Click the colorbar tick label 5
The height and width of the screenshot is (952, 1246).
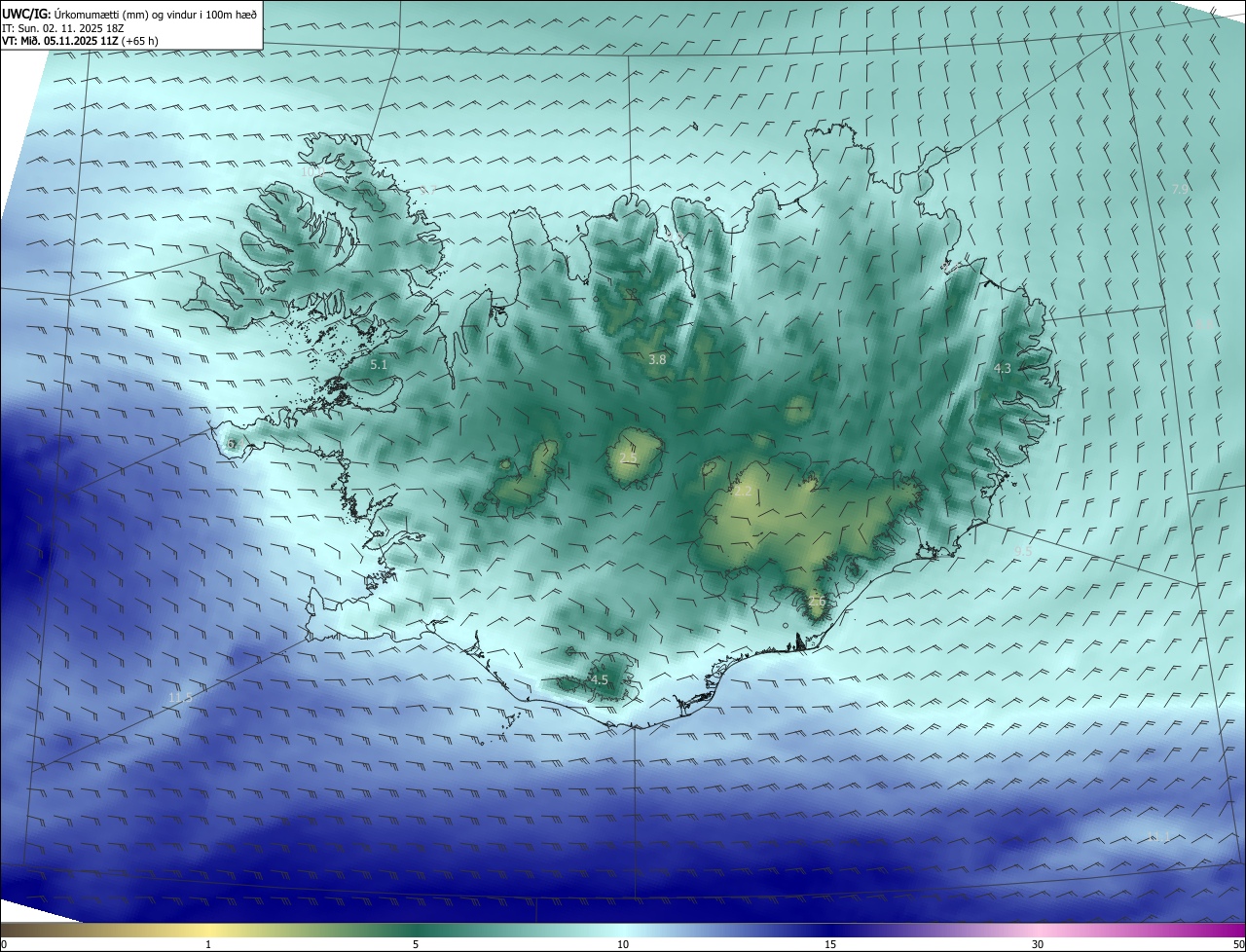[416, 944]
